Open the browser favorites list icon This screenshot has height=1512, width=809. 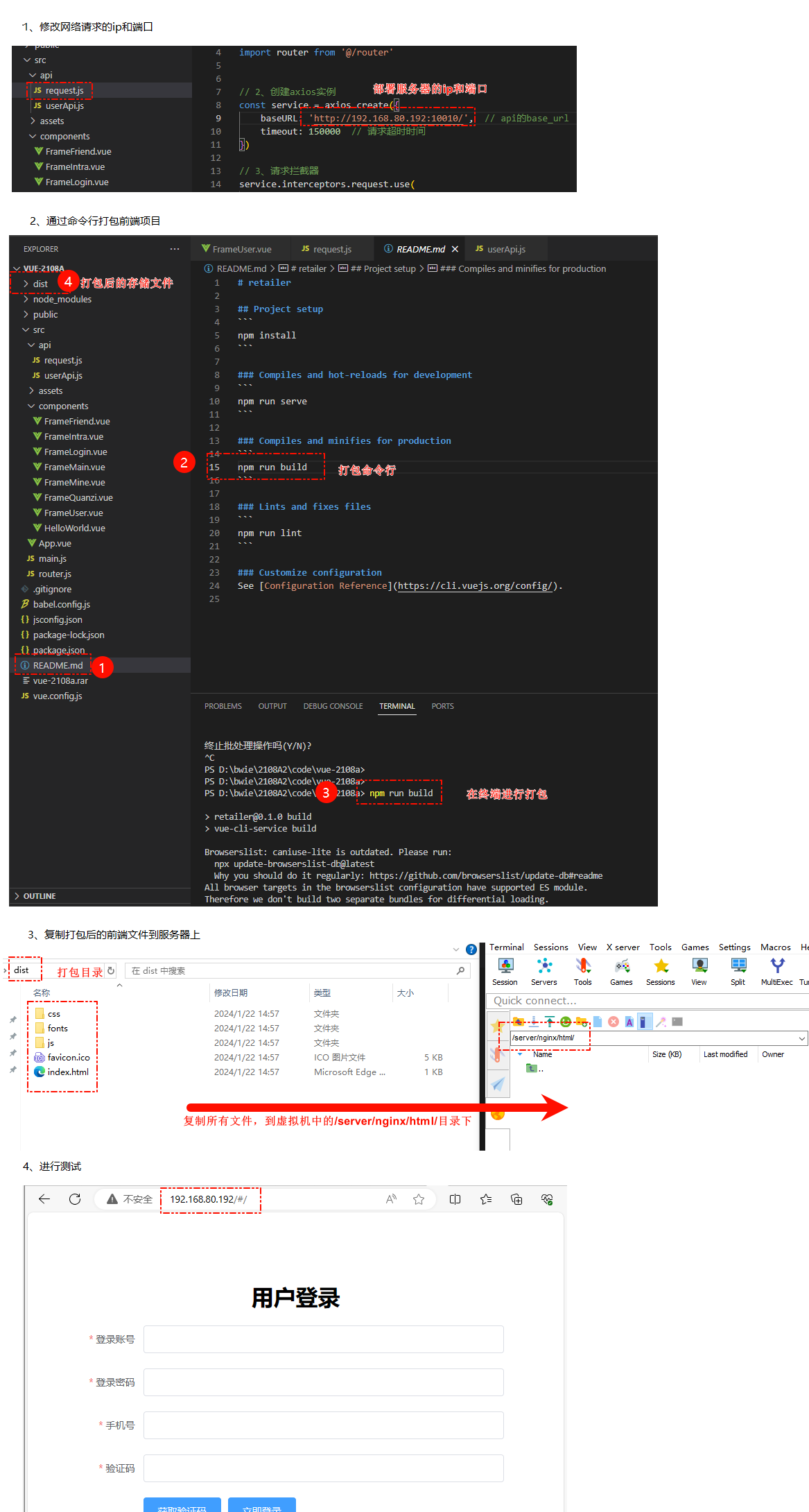click(x=486, y=1199)
